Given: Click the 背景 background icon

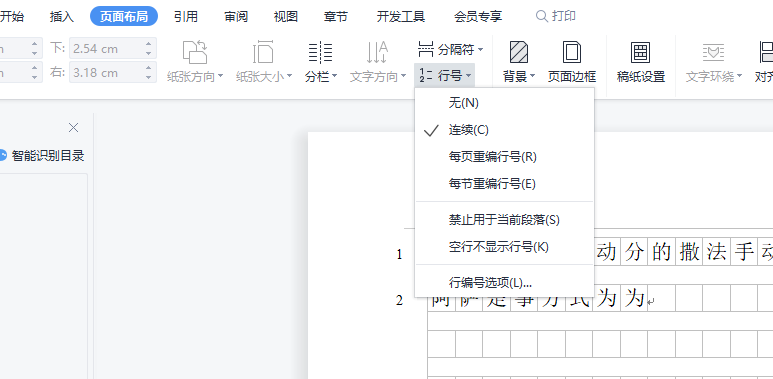Looking at the screenshot, I should (x=519, y=52).
